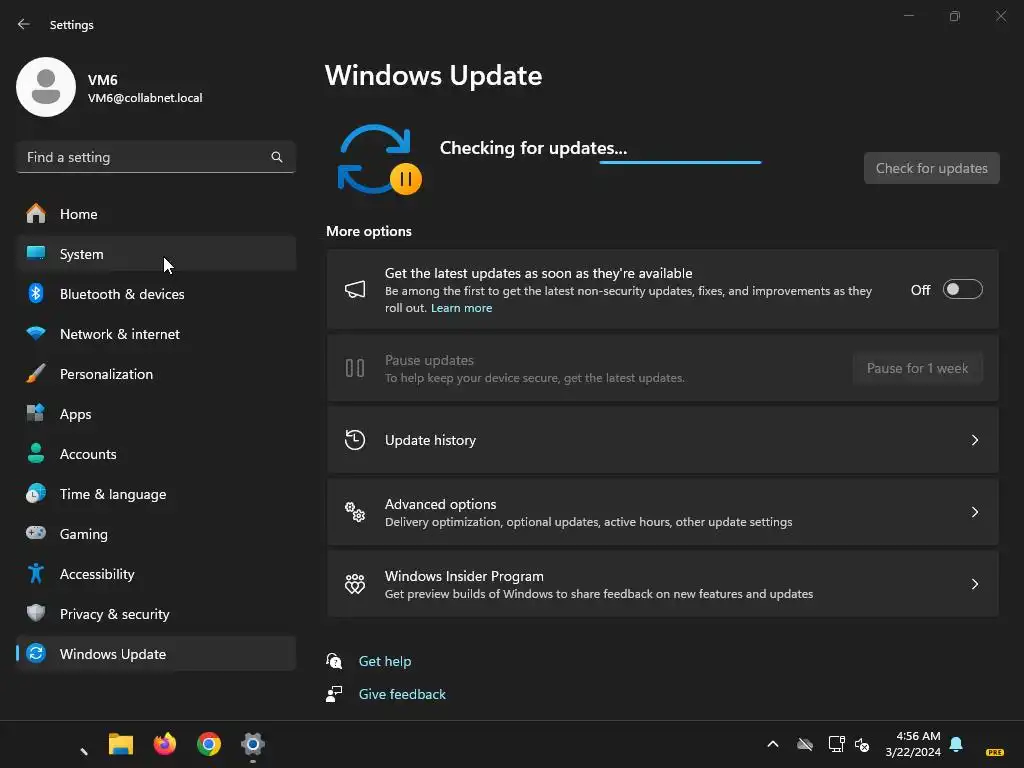
Task: Open the Apps settings category
Action: click(x=156, y=413)
